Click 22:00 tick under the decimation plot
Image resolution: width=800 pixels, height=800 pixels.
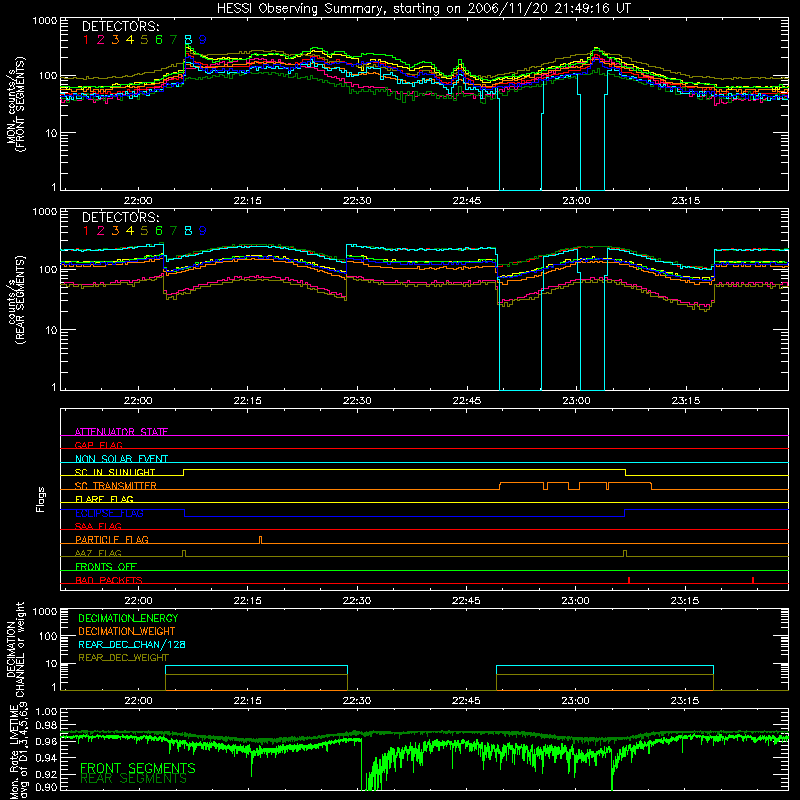tap(138, 701)
